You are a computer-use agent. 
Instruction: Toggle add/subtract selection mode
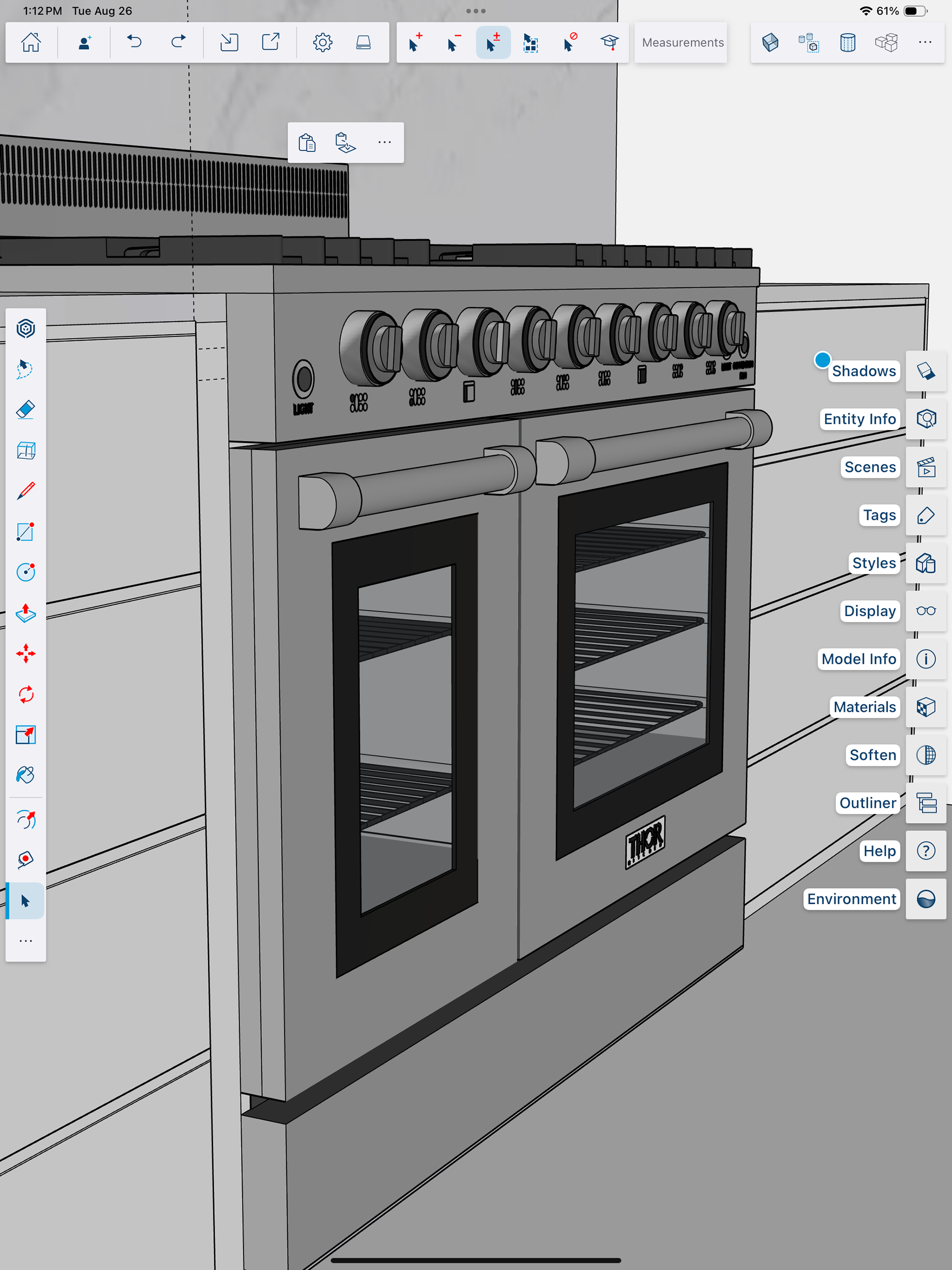point(492,43)
